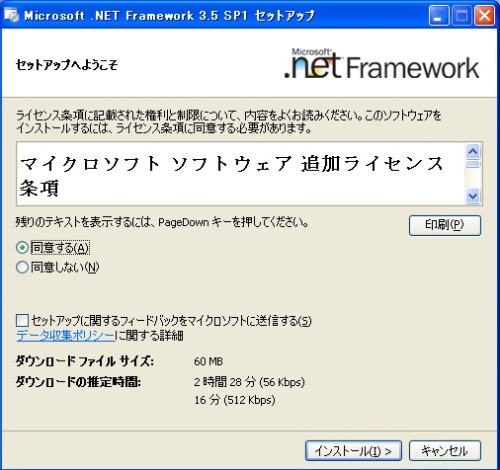Click inside the license terms text box
500x470 pixels.
241,174
